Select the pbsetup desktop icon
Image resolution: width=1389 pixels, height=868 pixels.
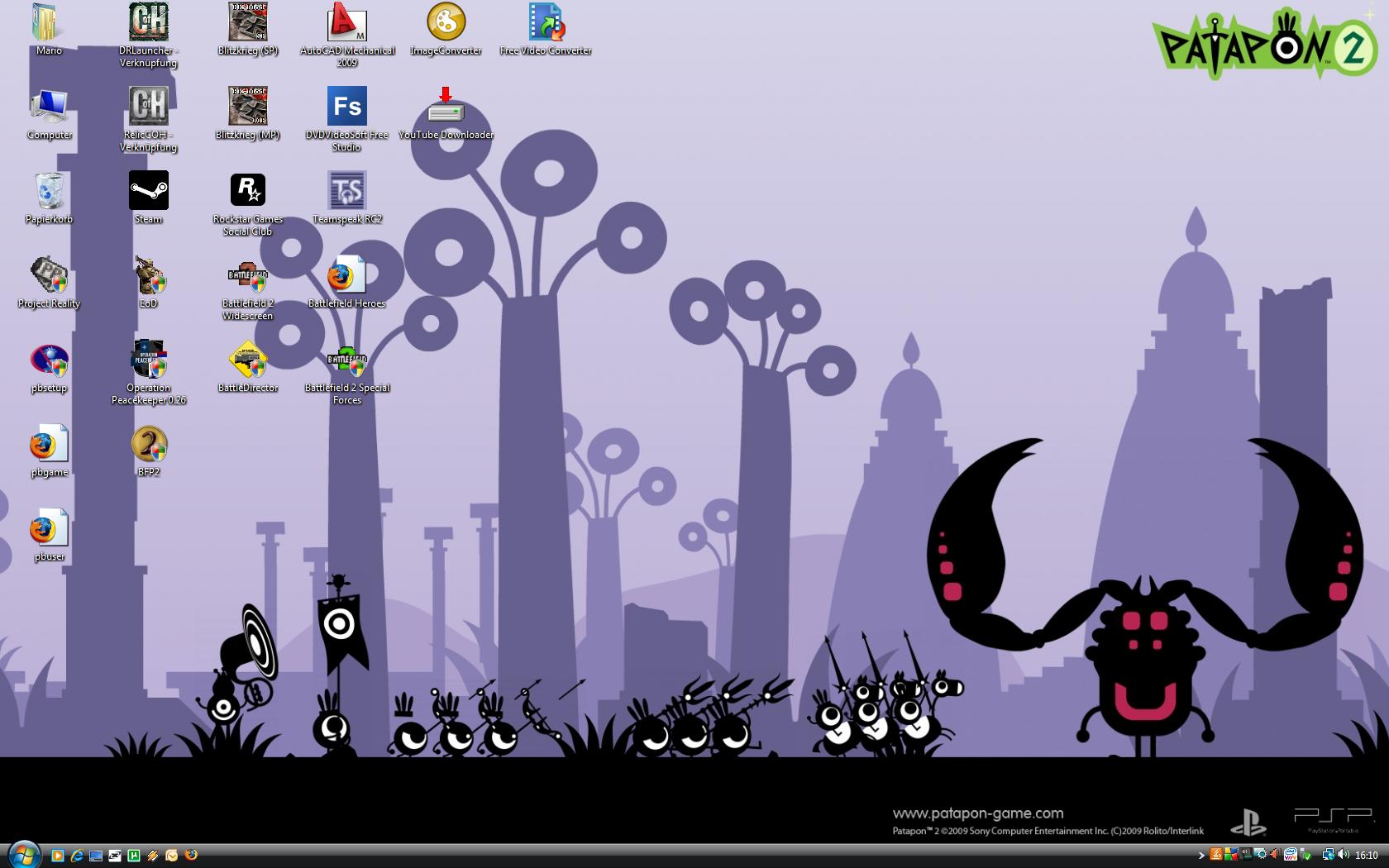point(49,367)
